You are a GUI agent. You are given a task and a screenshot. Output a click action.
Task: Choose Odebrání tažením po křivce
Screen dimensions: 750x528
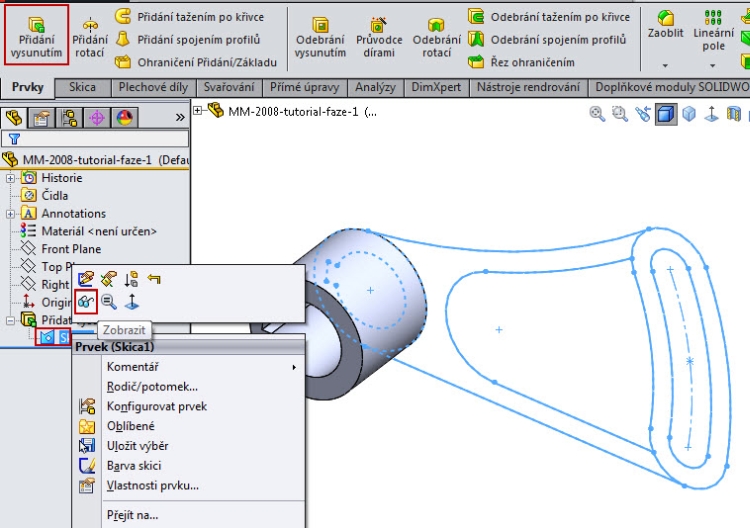coord(549,17)
